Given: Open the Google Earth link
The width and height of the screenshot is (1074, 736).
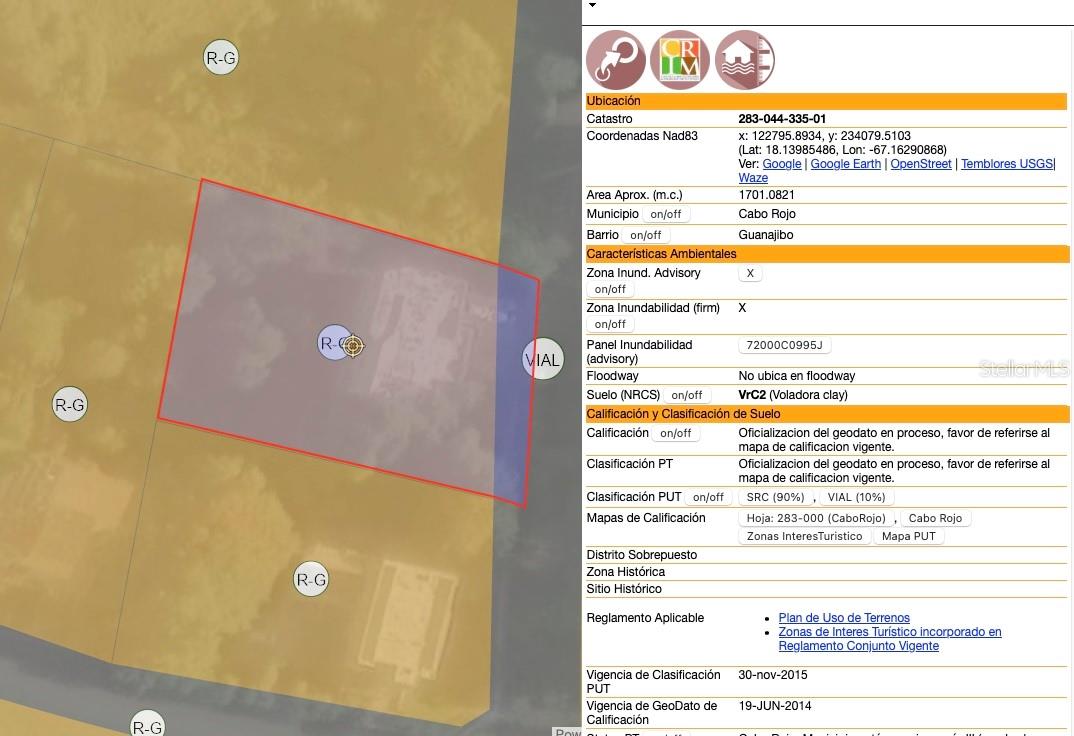Looking at the screenshot, I should [846, 164].
